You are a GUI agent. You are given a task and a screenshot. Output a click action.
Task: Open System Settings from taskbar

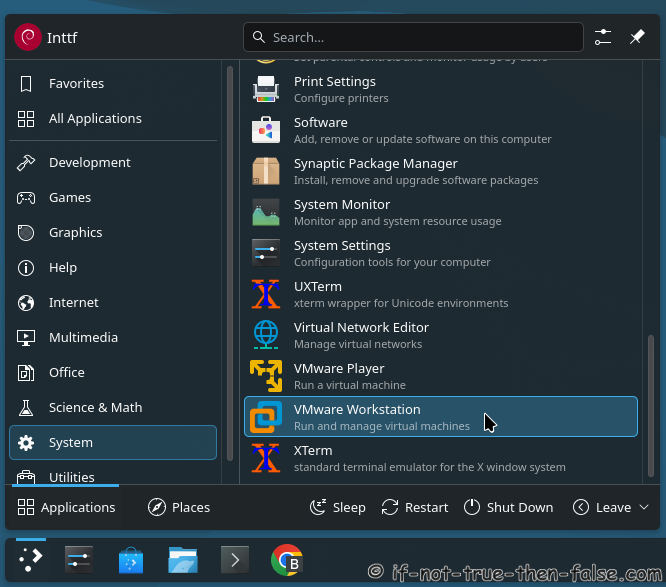point(79,560)
